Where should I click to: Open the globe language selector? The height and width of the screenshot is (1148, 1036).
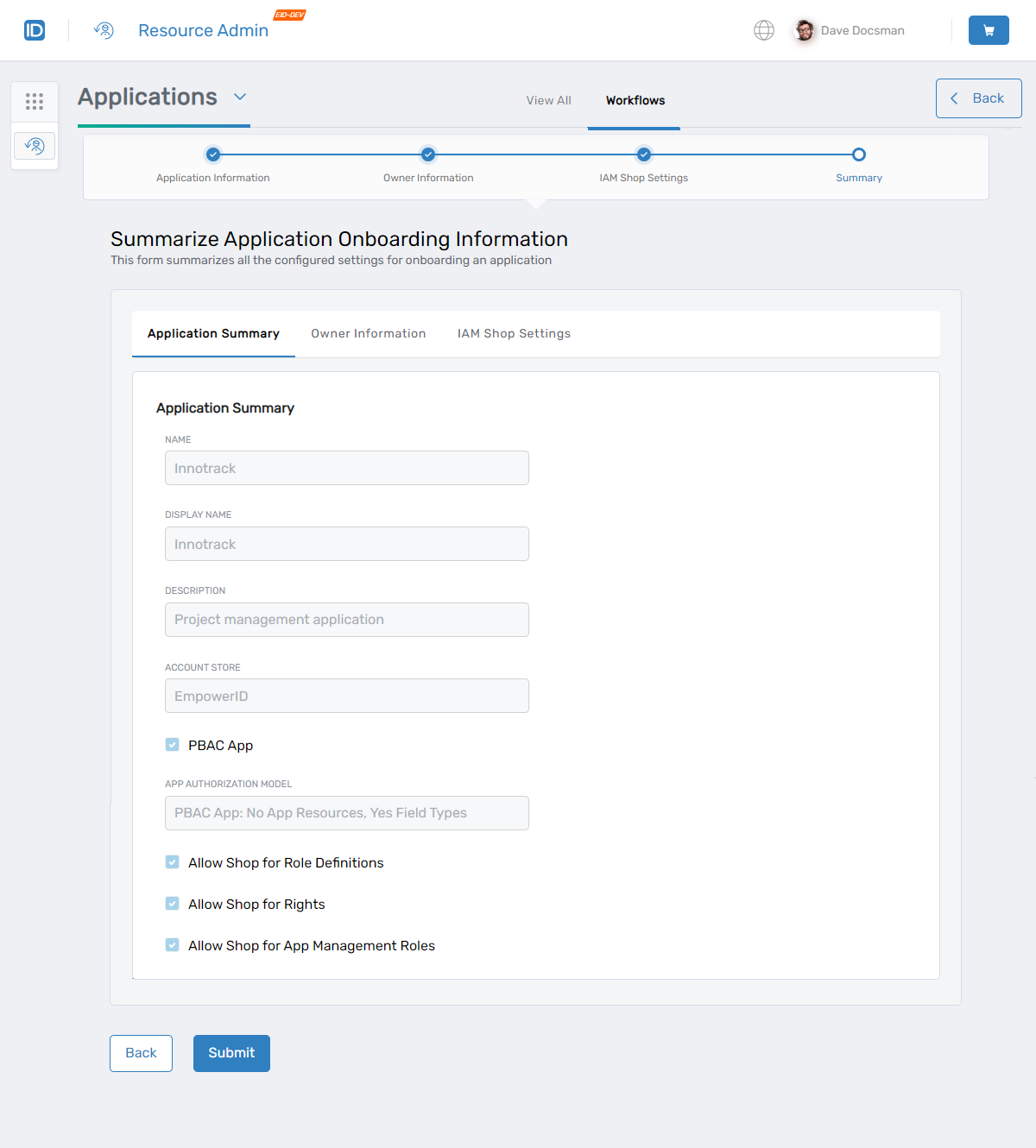(763, 29)
